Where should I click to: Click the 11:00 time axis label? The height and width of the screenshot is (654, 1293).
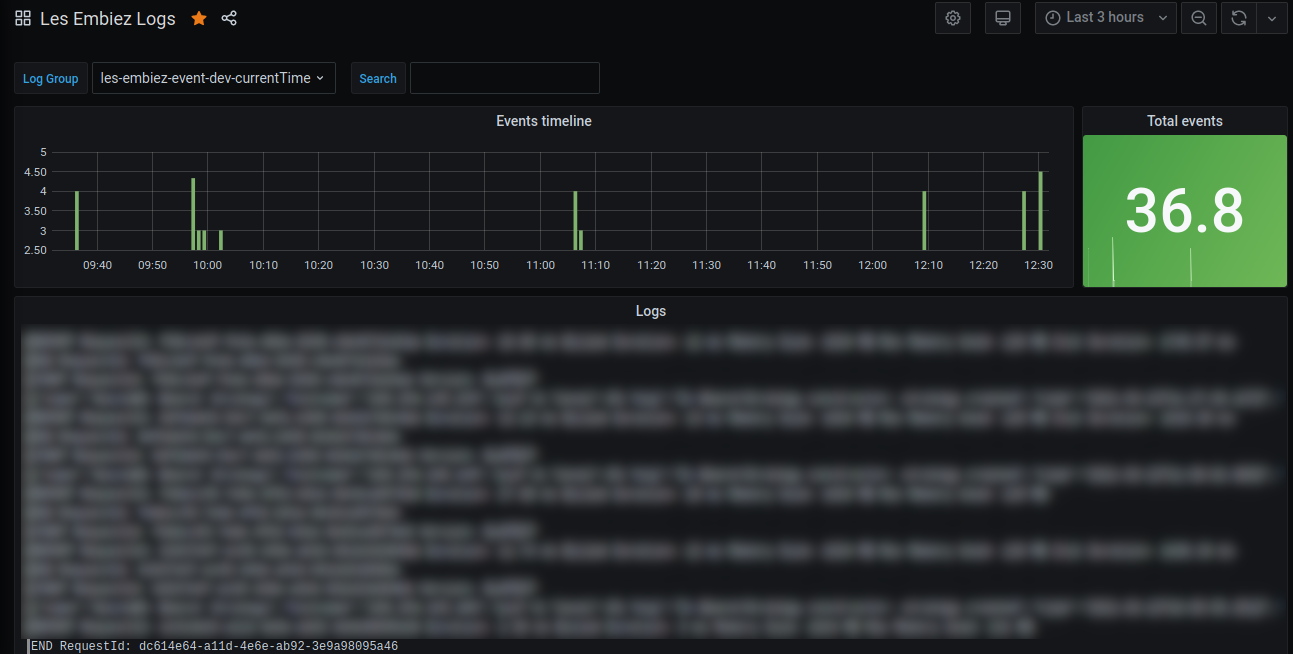(x=540, y=265)
